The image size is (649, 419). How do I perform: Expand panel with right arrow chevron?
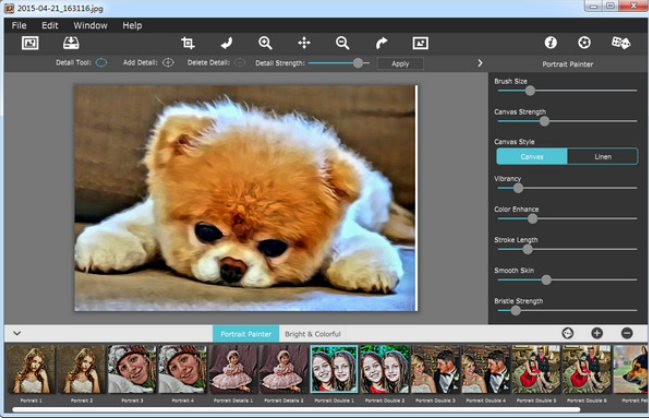pos(480,63)
